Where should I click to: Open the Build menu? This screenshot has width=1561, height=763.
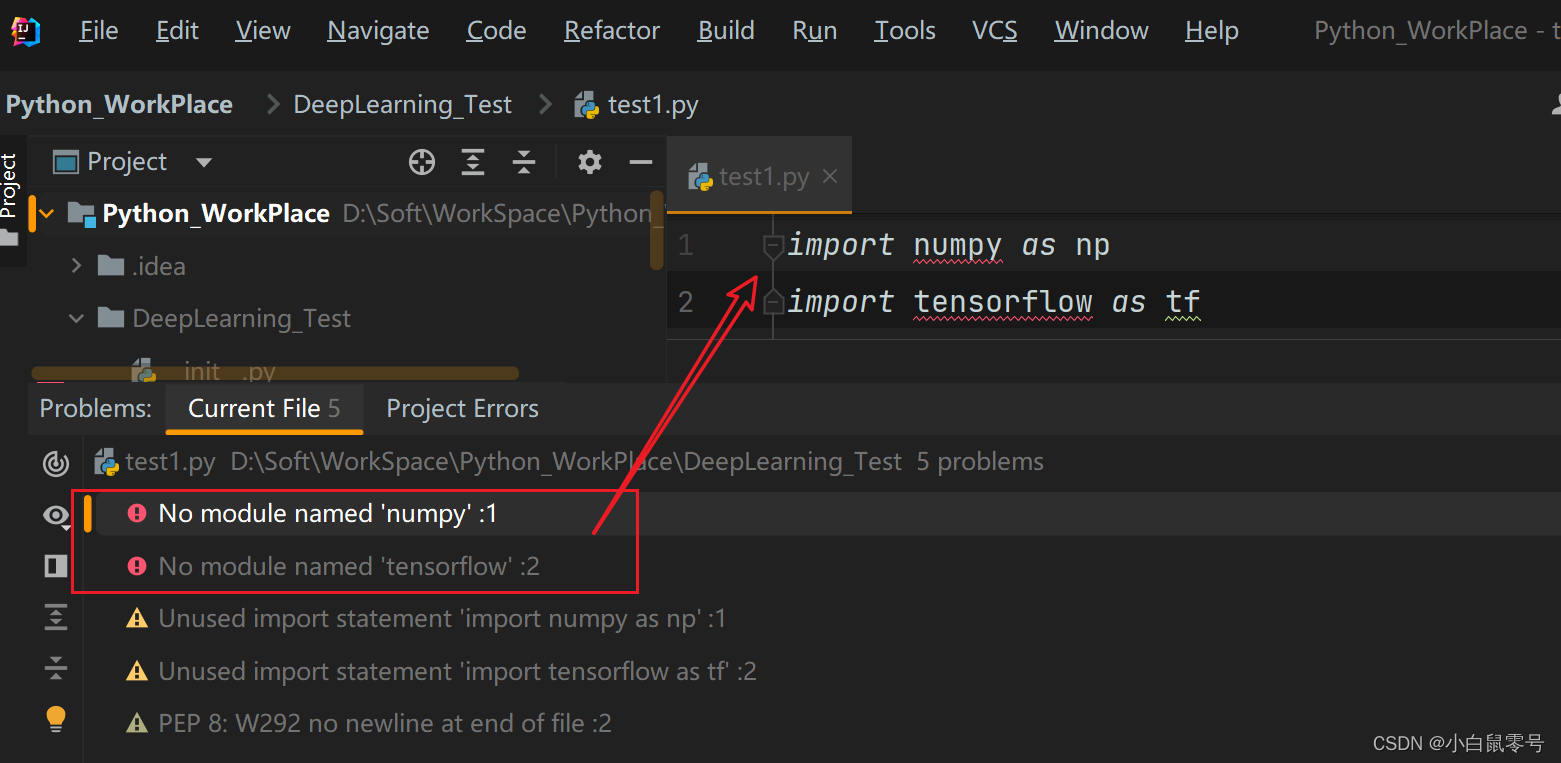tap(726, 31)
